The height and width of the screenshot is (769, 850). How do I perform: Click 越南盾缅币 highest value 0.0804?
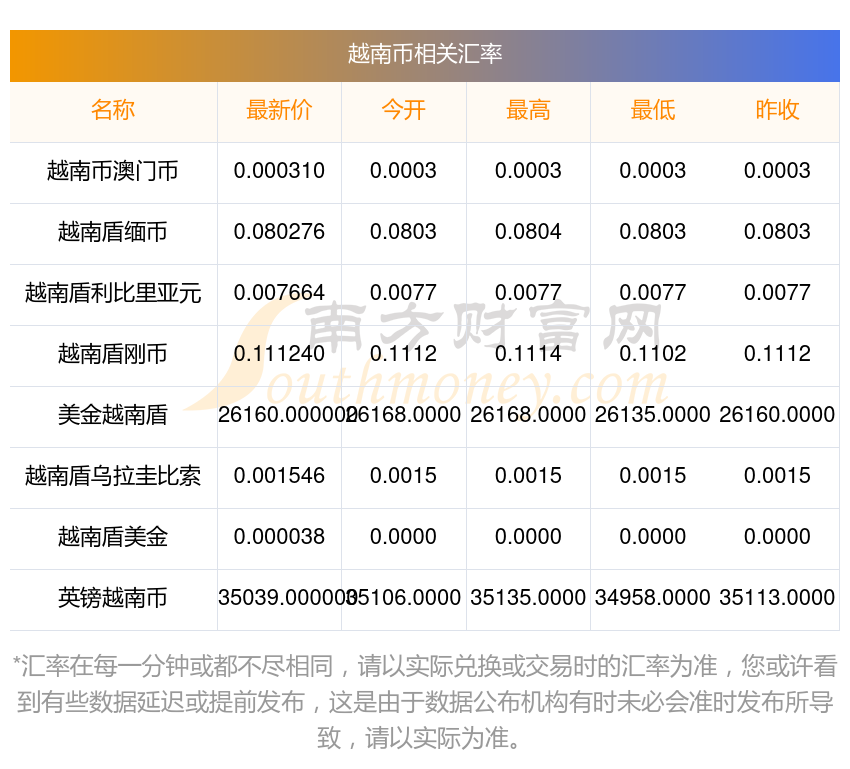(x=528, y=232)
